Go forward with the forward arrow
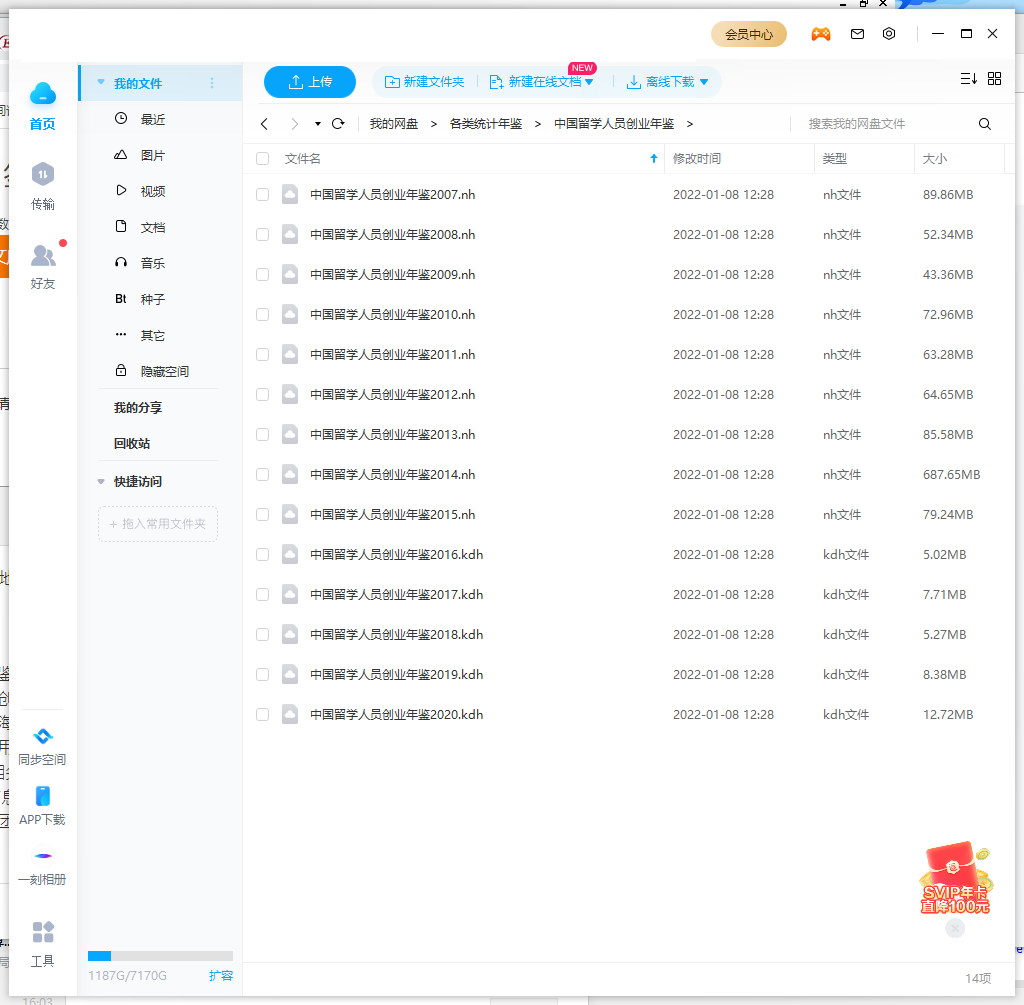This screenshot has width=1024, height=1005. pyautogui.click(x=295, y=124)
